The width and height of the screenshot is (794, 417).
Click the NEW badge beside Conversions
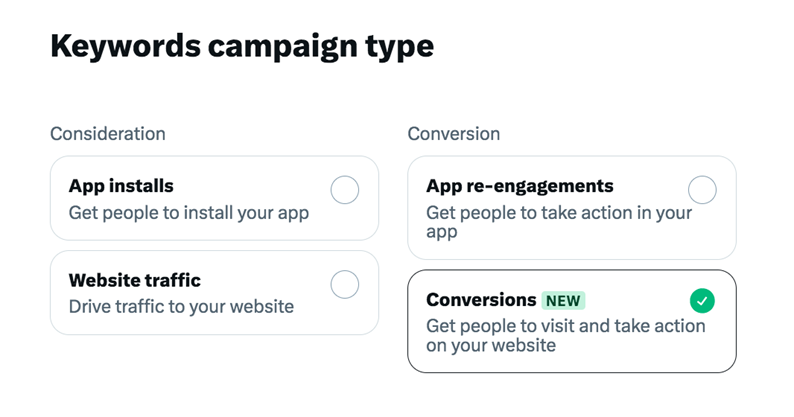(x=563, y=300)
